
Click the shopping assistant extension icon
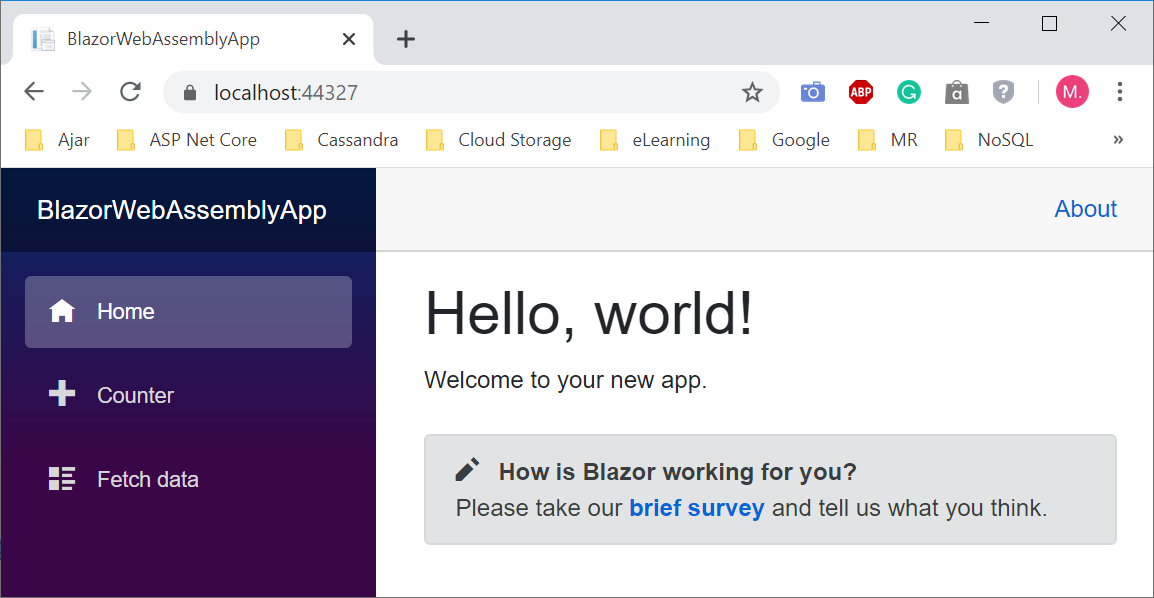956,91
